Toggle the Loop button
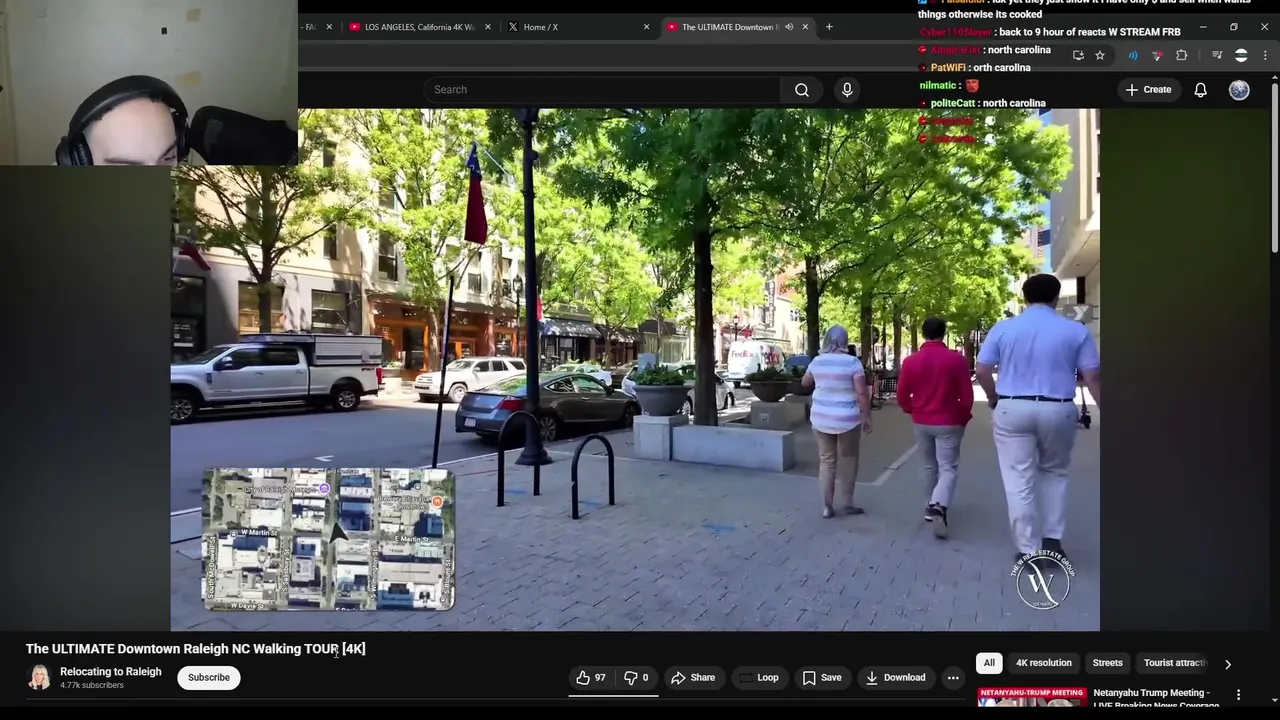The height and width of the screenshot is (720, 1280). [x=758, y=678]
